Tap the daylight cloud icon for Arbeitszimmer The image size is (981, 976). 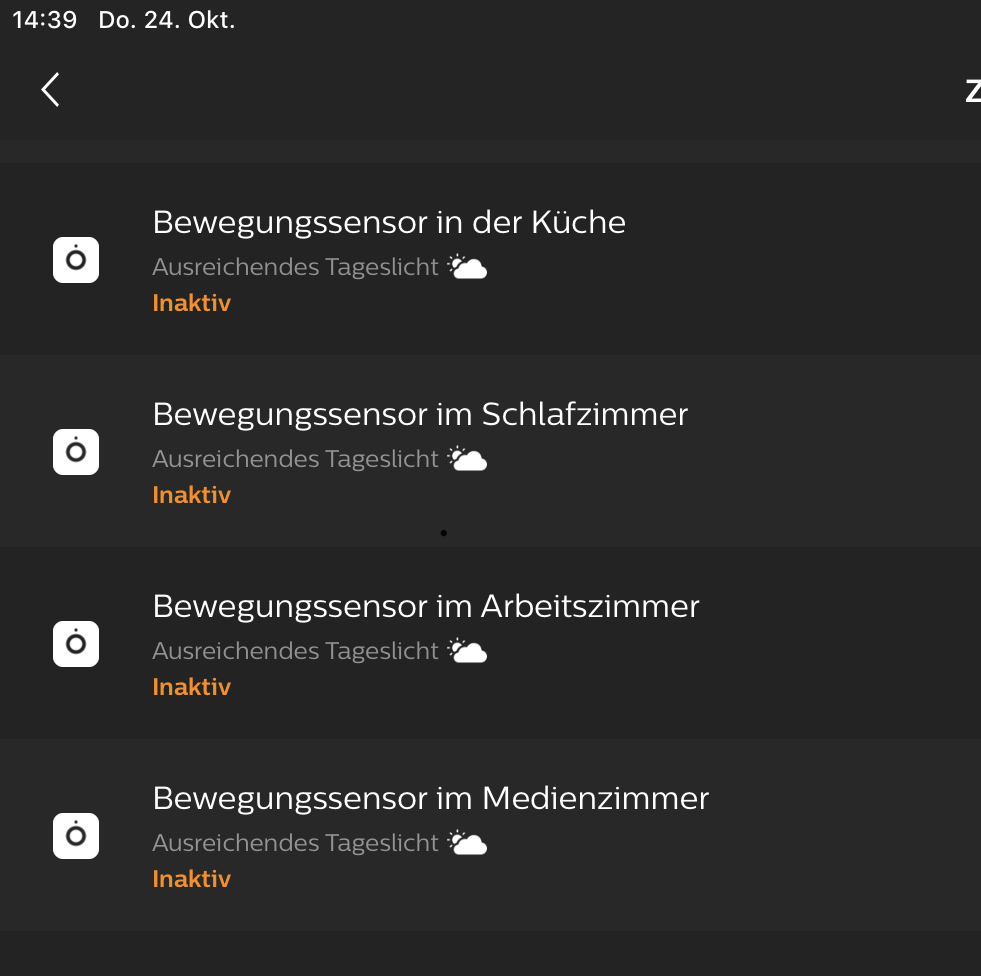(x=467, y=651)
